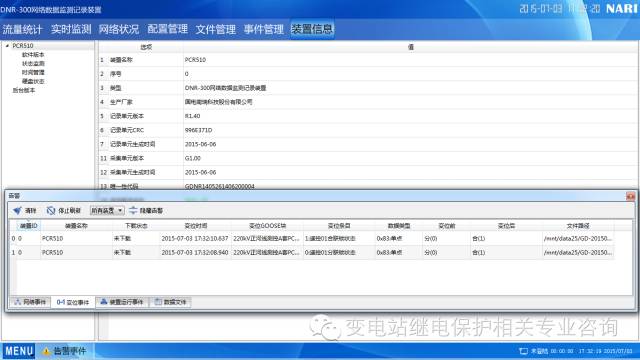Select PCR510 in the device tree
The height and width of the screenshot is (360, 640).
tap(23, 46)
